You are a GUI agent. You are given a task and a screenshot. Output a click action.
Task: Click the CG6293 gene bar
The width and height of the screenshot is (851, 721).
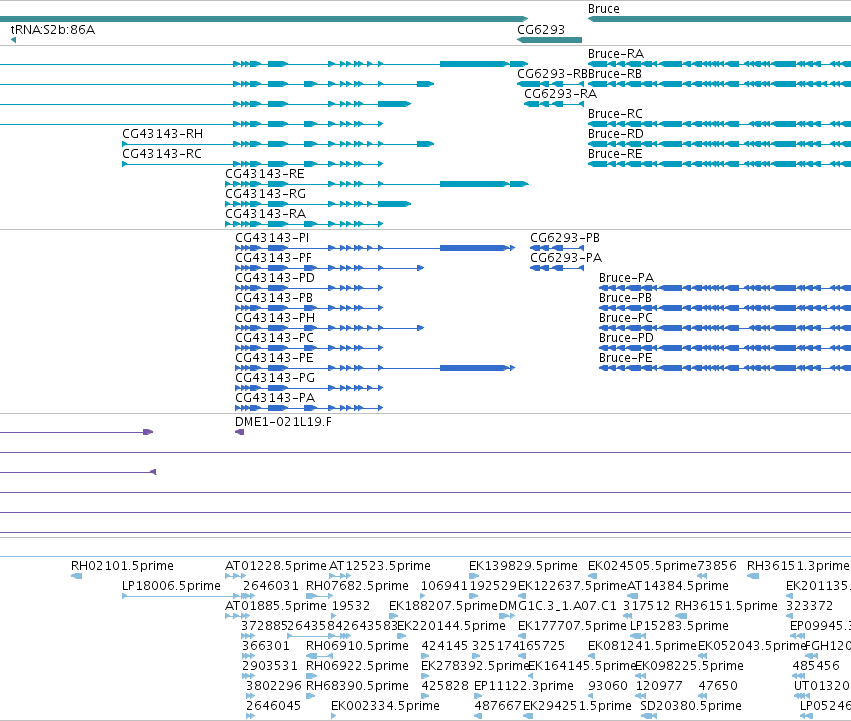tap(549, 40)
